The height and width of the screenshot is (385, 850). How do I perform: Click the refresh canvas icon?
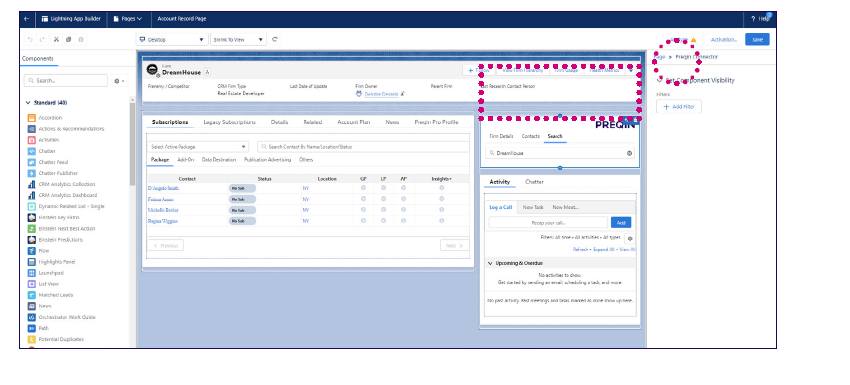[x=275, y=40]
